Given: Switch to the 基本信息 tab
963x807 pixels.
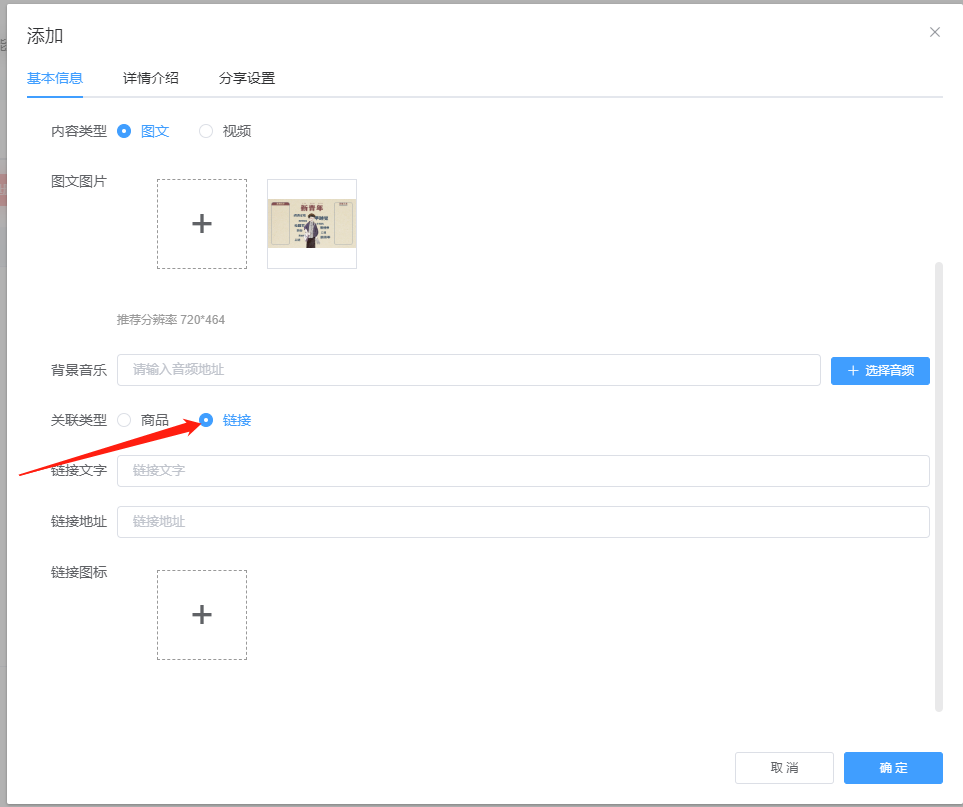Looking at the screenshot, I should [55, 76].
